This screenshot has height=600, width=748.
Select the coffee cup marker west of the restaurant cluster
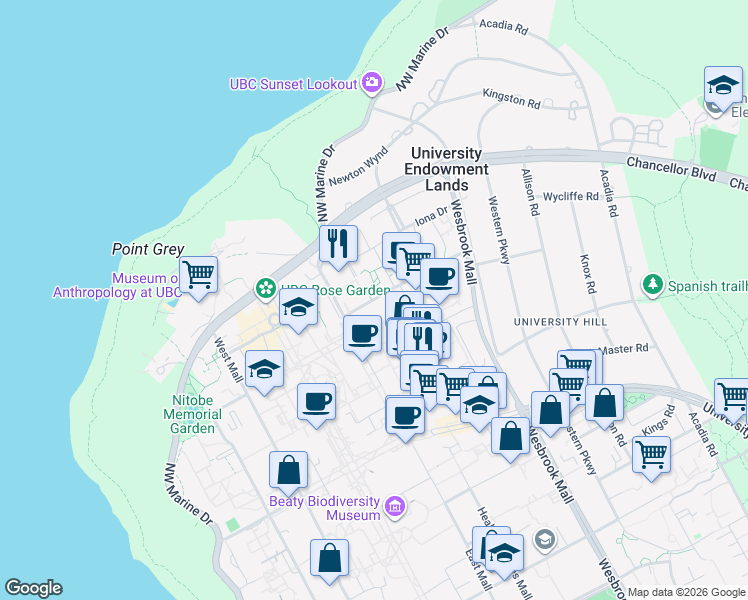tap(363, 334)
